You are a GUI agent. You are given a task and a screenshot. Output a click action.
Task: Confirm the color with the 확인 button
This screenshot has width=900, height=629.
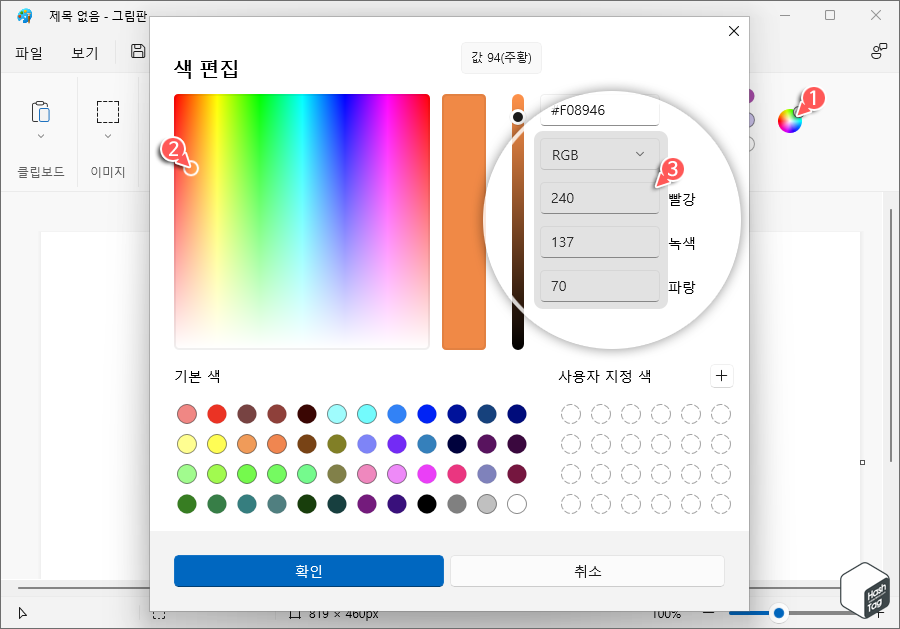pos(309,571)
